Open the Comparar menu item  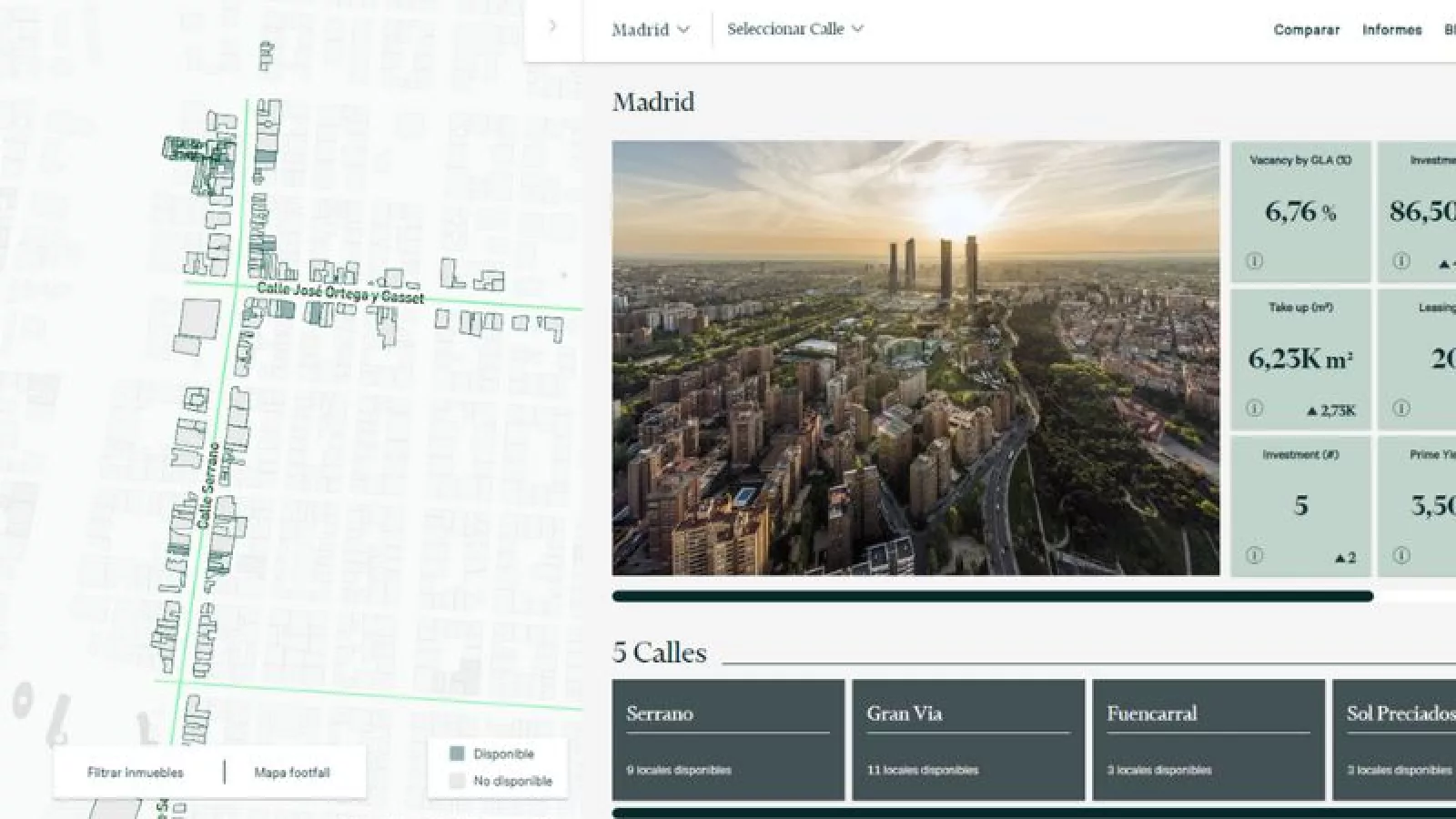pyautogui.click(x=1306, y=30)
